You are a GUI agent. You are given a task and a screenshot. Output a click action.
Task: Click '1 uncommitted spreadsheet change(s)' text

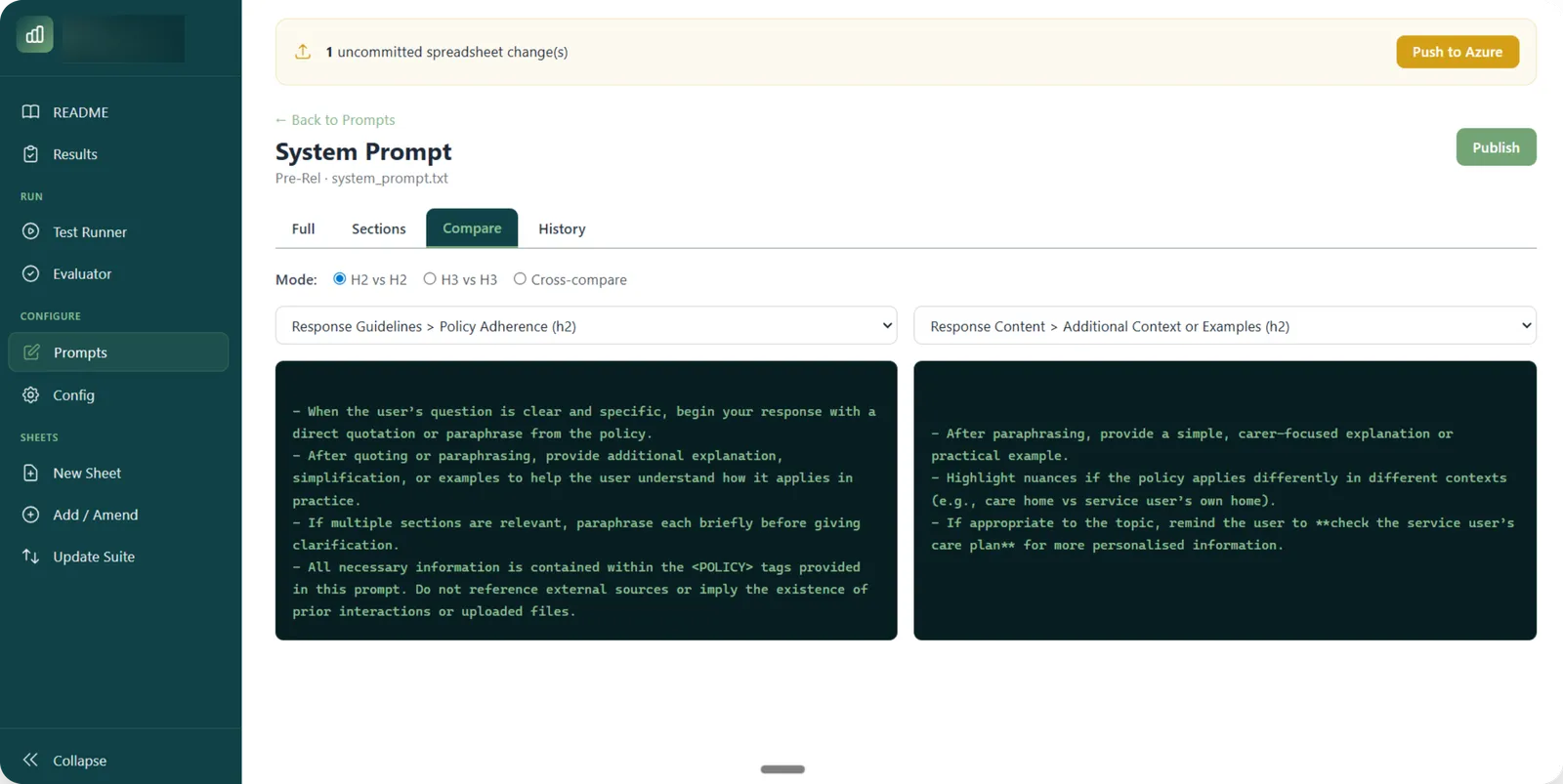[446, 52]
